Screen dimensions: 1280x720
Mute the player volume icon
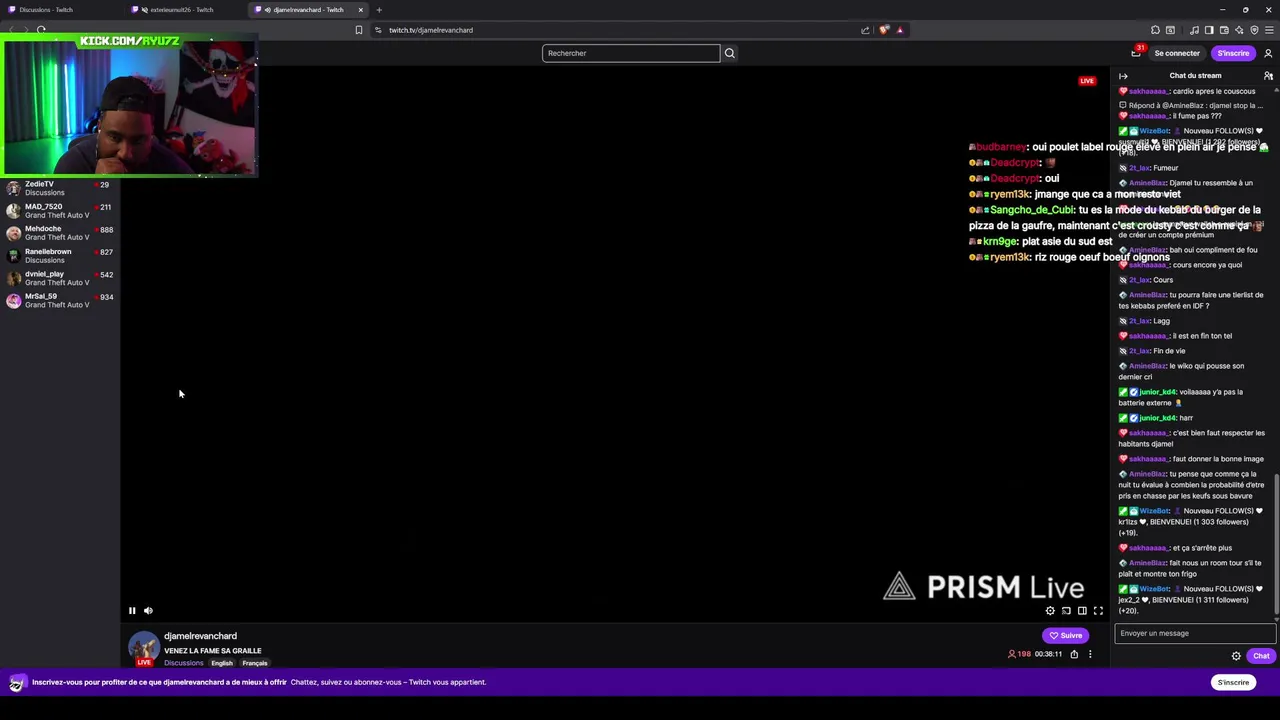pos(148,610)
